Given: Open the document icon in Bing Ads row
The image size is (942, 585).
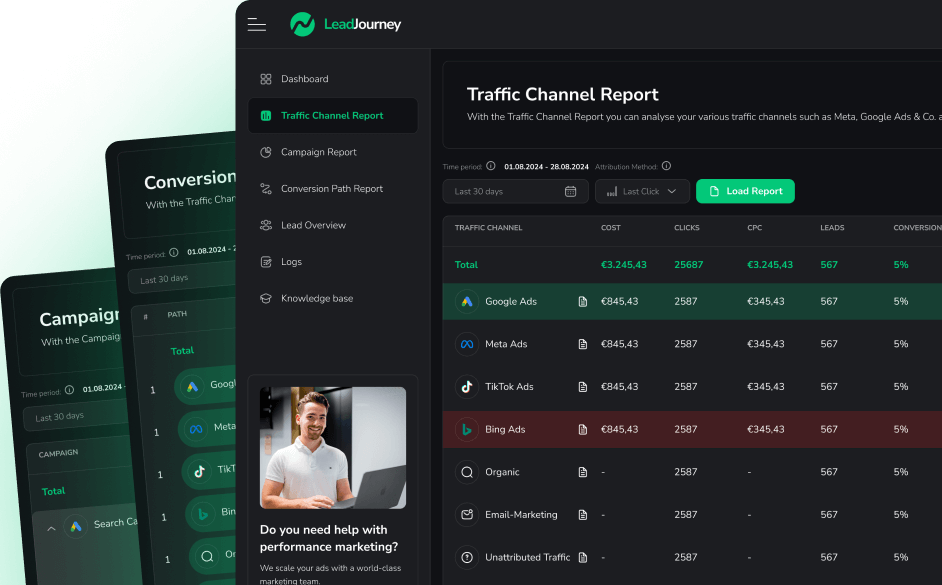Looking at the screenshot, I should pyautogui.click(x=583, y=429).
